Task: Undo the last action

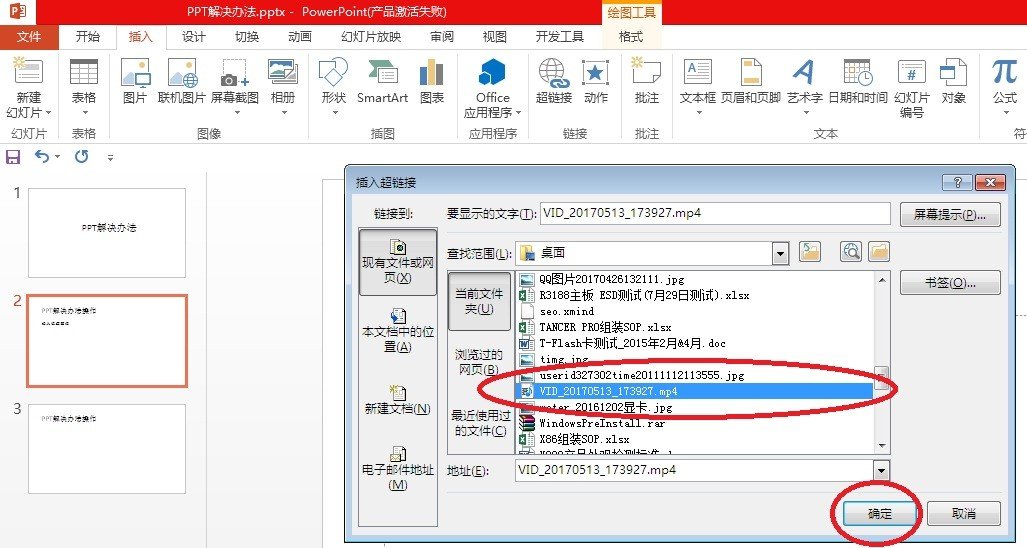Action: 42,156
